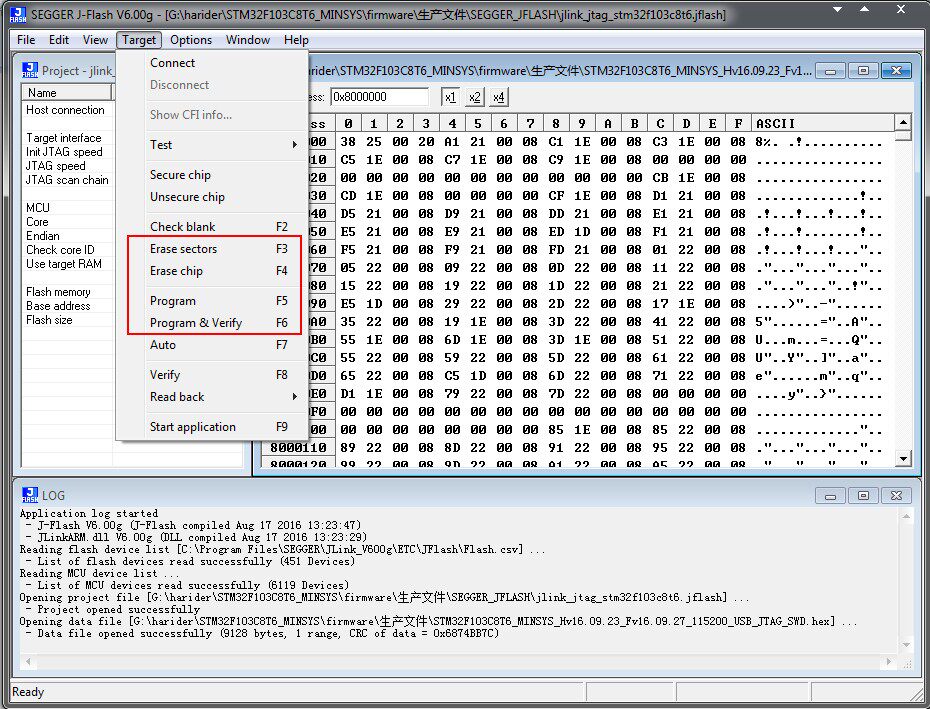Click the main window maximize arrow

click(865, 9)
